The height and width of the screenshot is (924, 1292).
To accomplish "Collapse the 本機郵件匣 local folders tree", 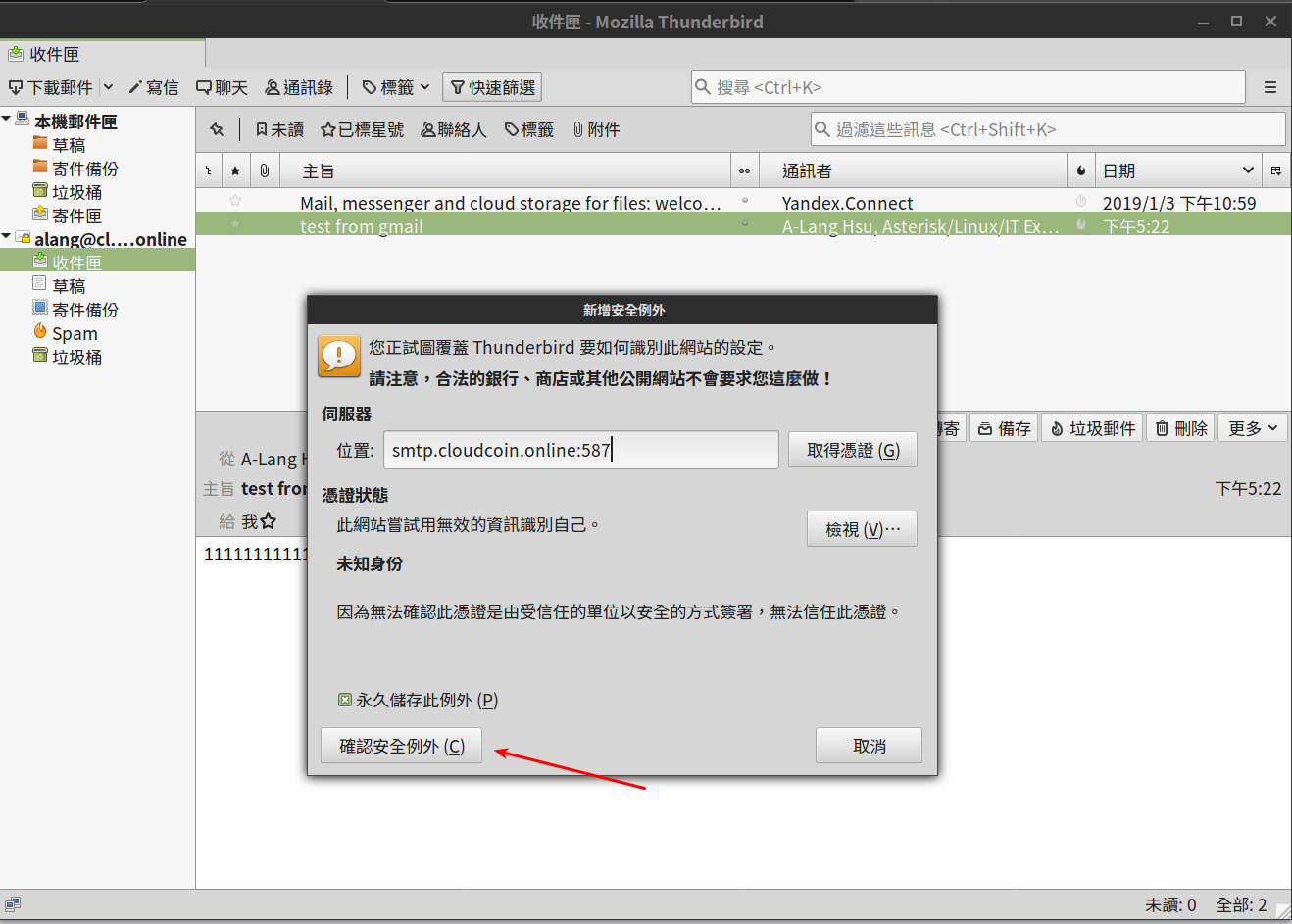I will coord(7,120).
